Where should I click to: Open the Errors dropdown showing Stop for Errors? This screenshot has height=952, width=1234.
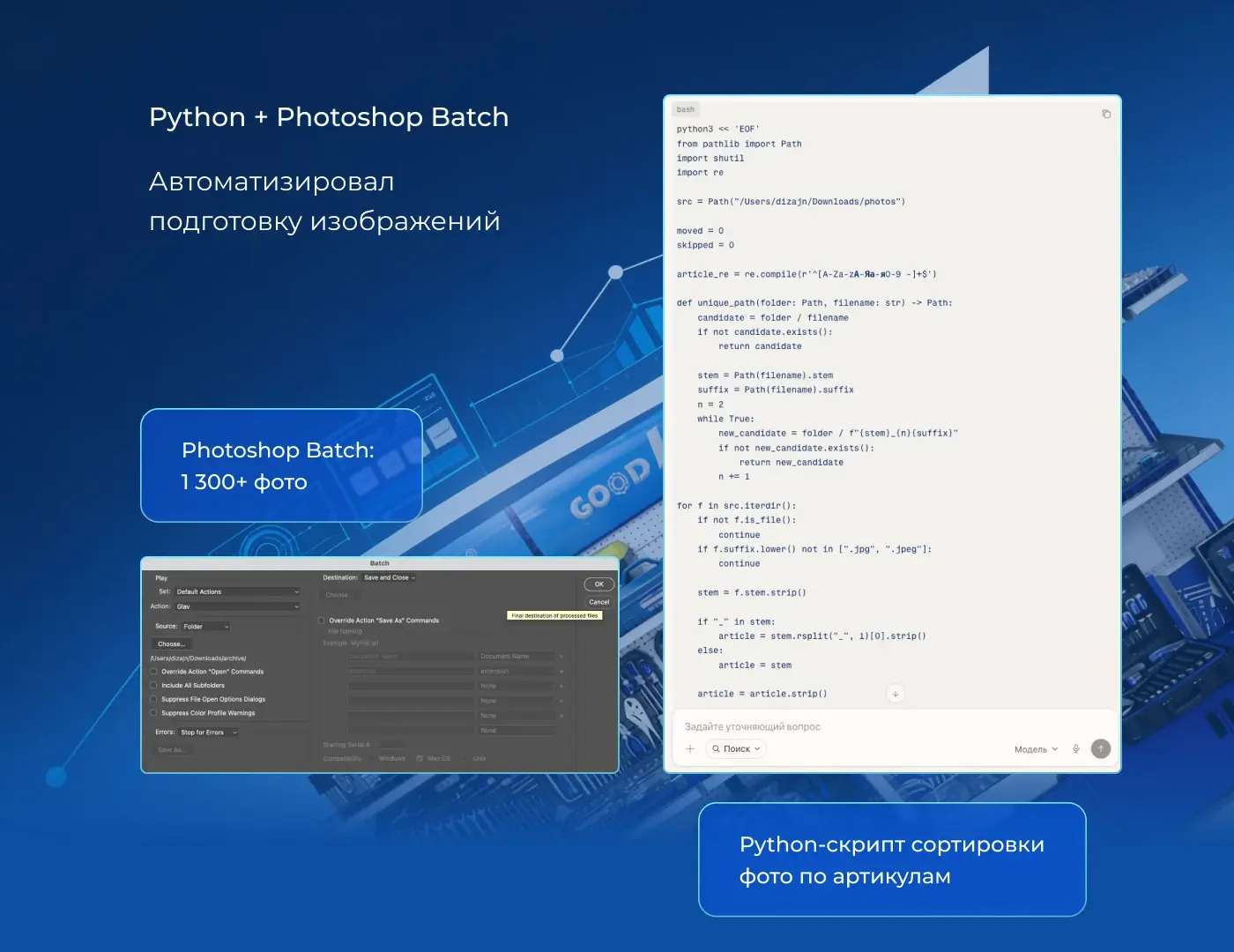click(208, 733)
